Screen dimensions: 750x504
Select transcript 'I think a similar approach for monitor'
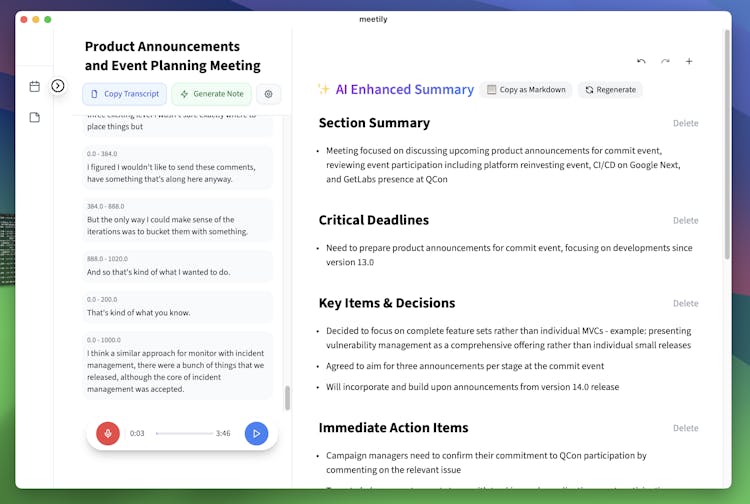click(176, 371)
